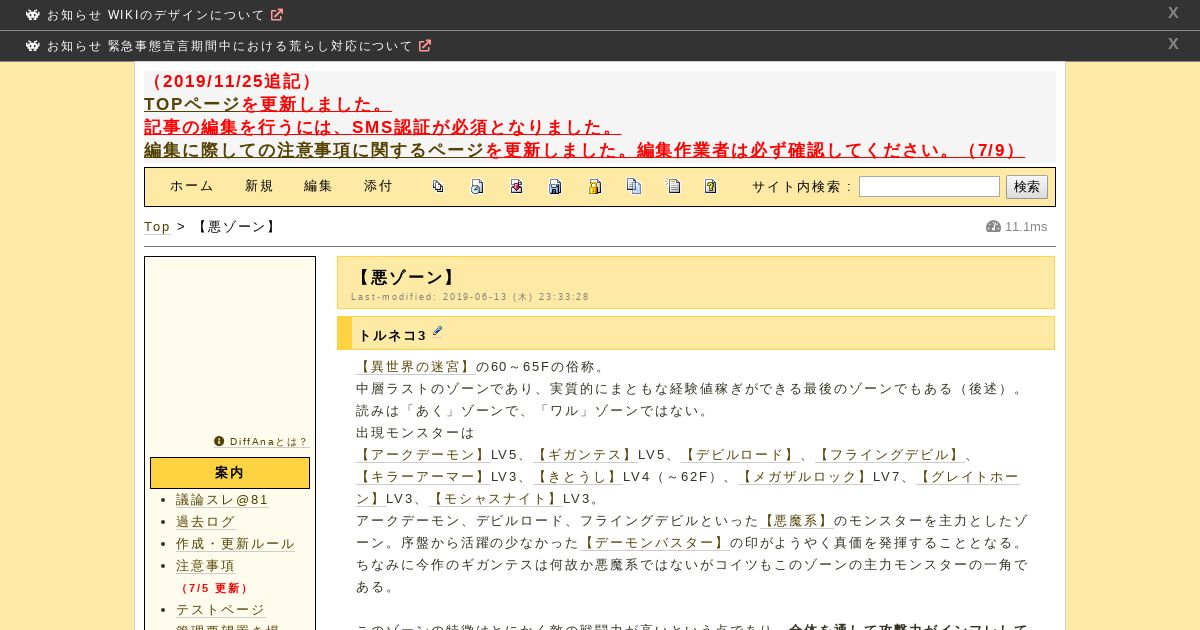Open 【悪魔系】 category link
The width and height of the screenshot is (1200, 630).
click(x=797, y=521)
